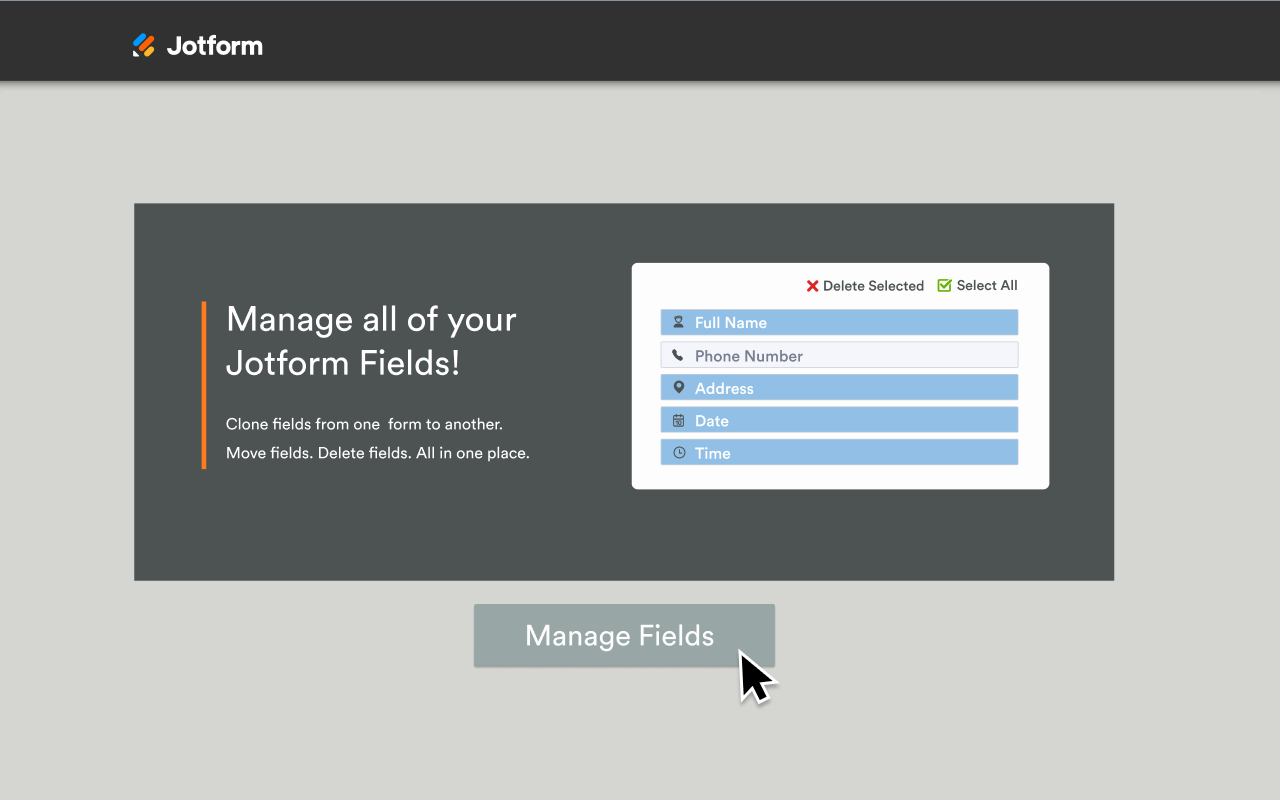Screen dimensions: 1280x800
Task: Click the phone icon on Phone Number field
Action: pyautogui.click(x=679, y=354)
